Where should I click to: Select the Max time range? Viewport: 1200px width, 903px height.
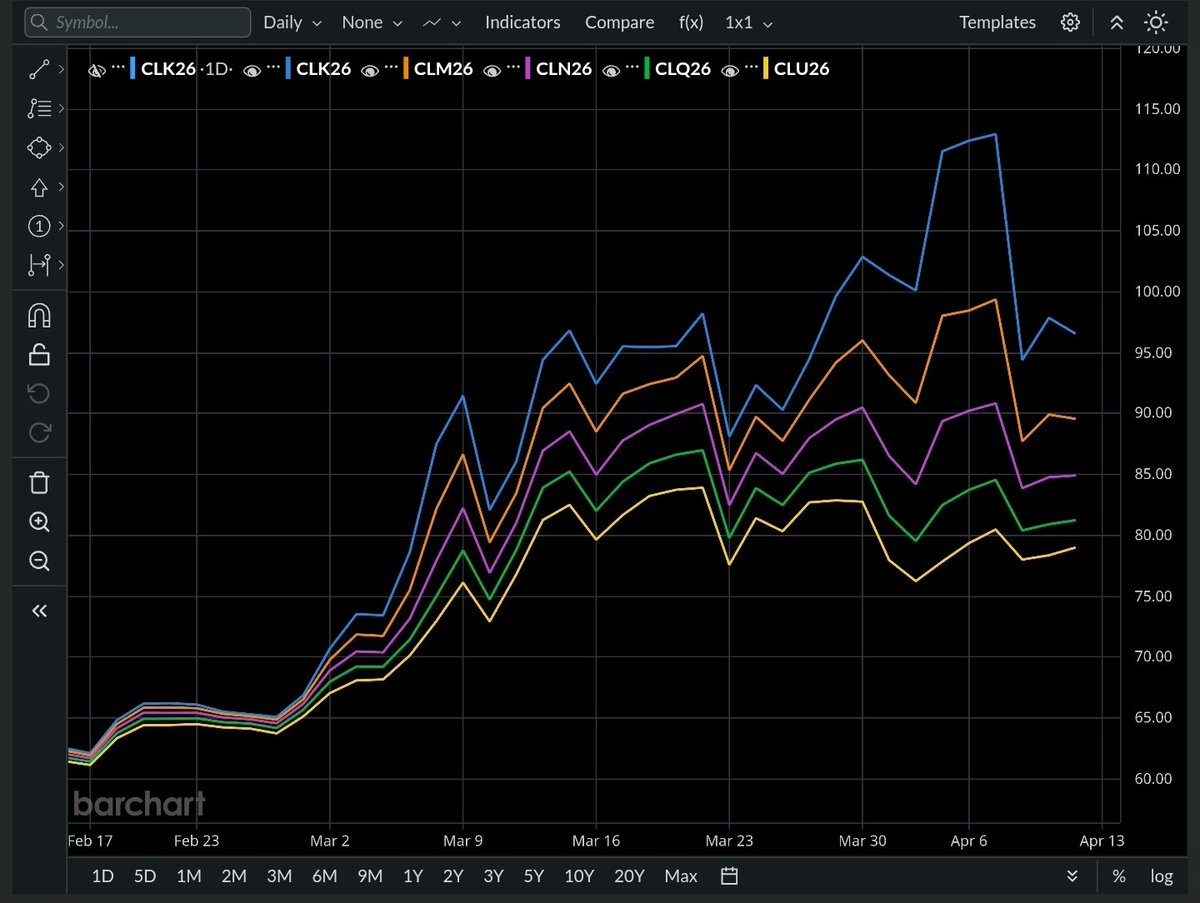coord(681,876)
